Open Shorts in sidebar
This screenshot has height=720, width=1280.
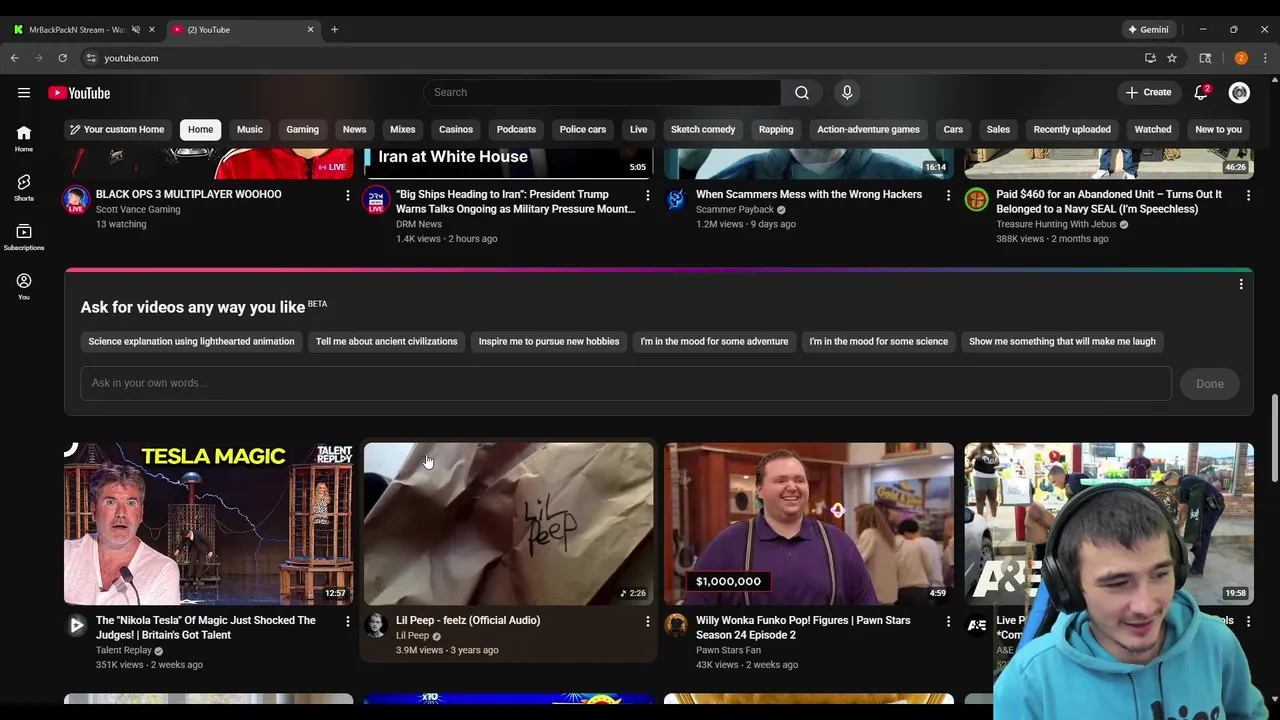click(x=24, y=188)
